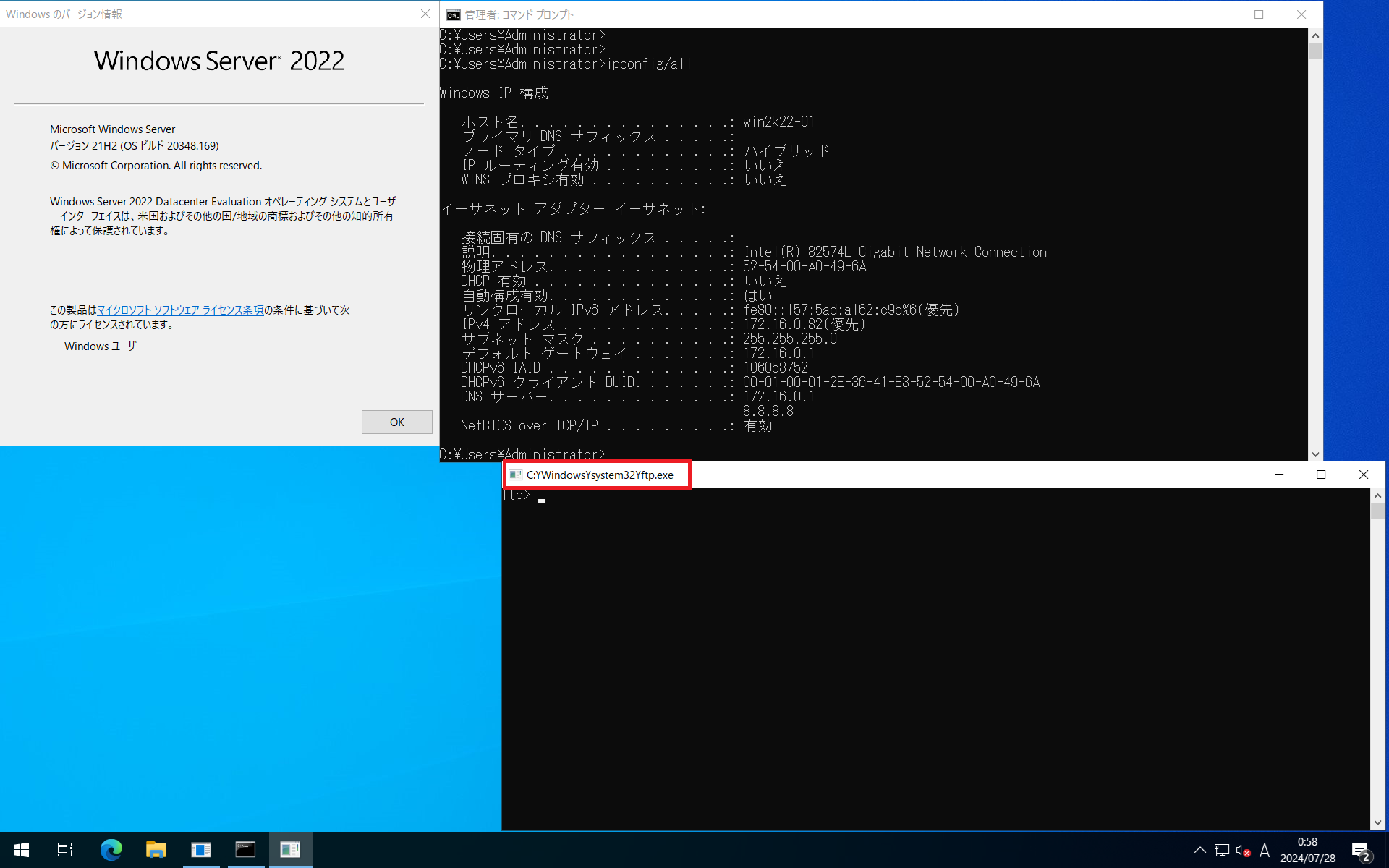Open the Start menu
This screenshot has width=1389, height=868.
coord(22,850)
